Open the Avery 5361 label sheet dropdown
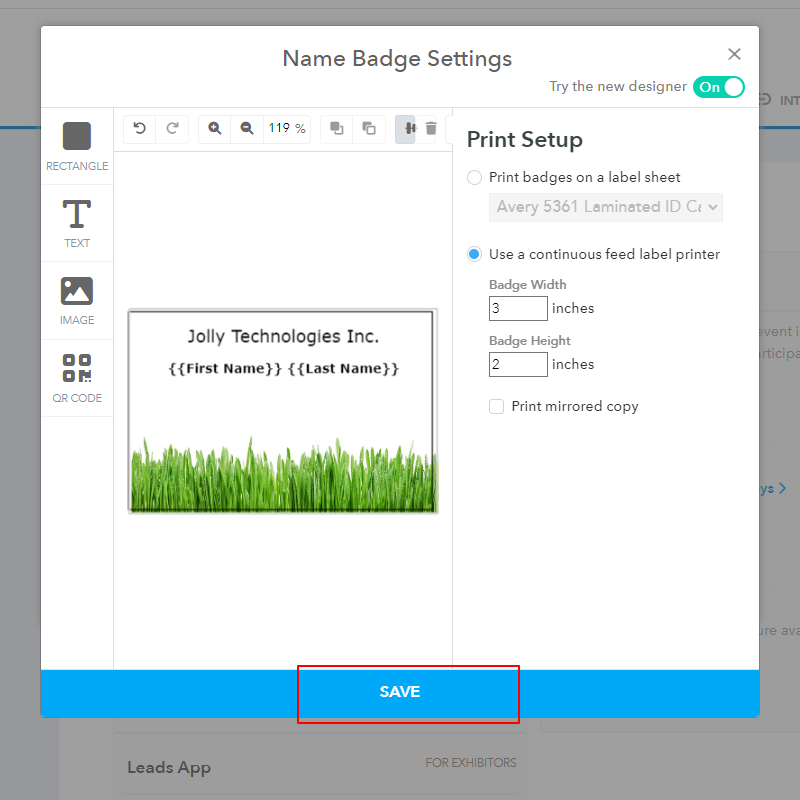This screenshot has height=800, width=800. [606, 207]
